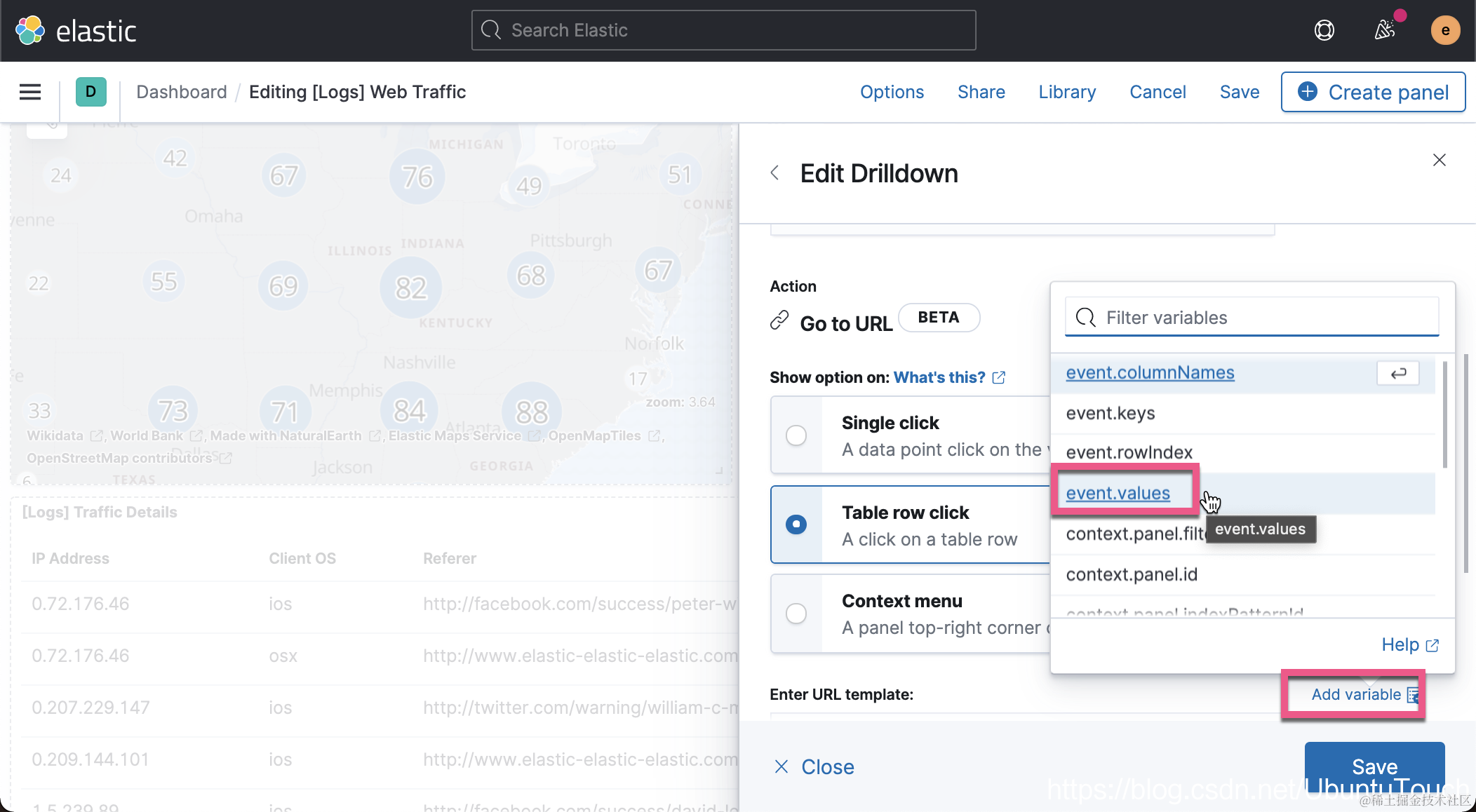Viewport: 1476px width, 812px height.
Task: Click the user avatar 'e'
Action: (1445, 30)
